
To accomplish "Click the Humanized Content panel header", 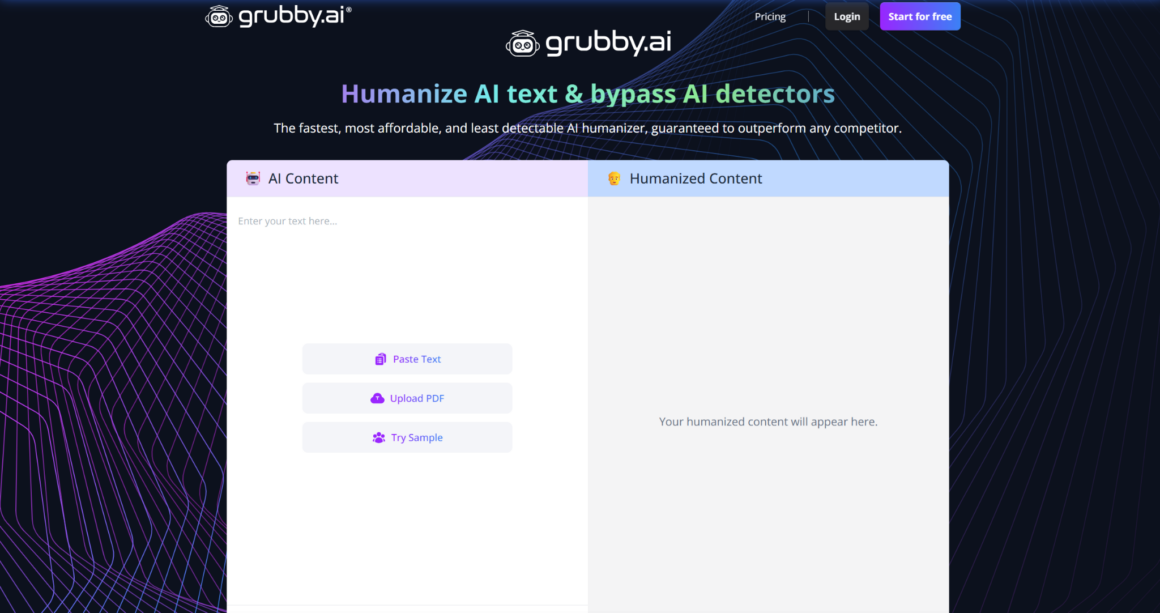I will 769,178.
